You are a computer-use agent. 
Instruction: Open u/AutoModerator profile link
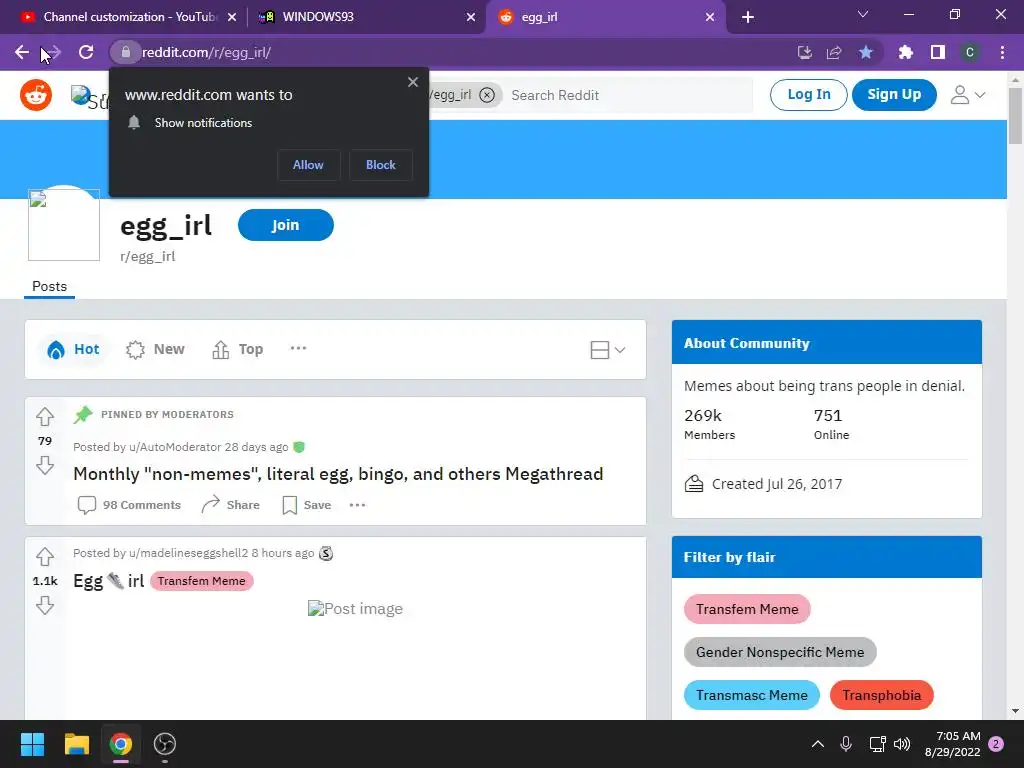[x=175, y=447]
